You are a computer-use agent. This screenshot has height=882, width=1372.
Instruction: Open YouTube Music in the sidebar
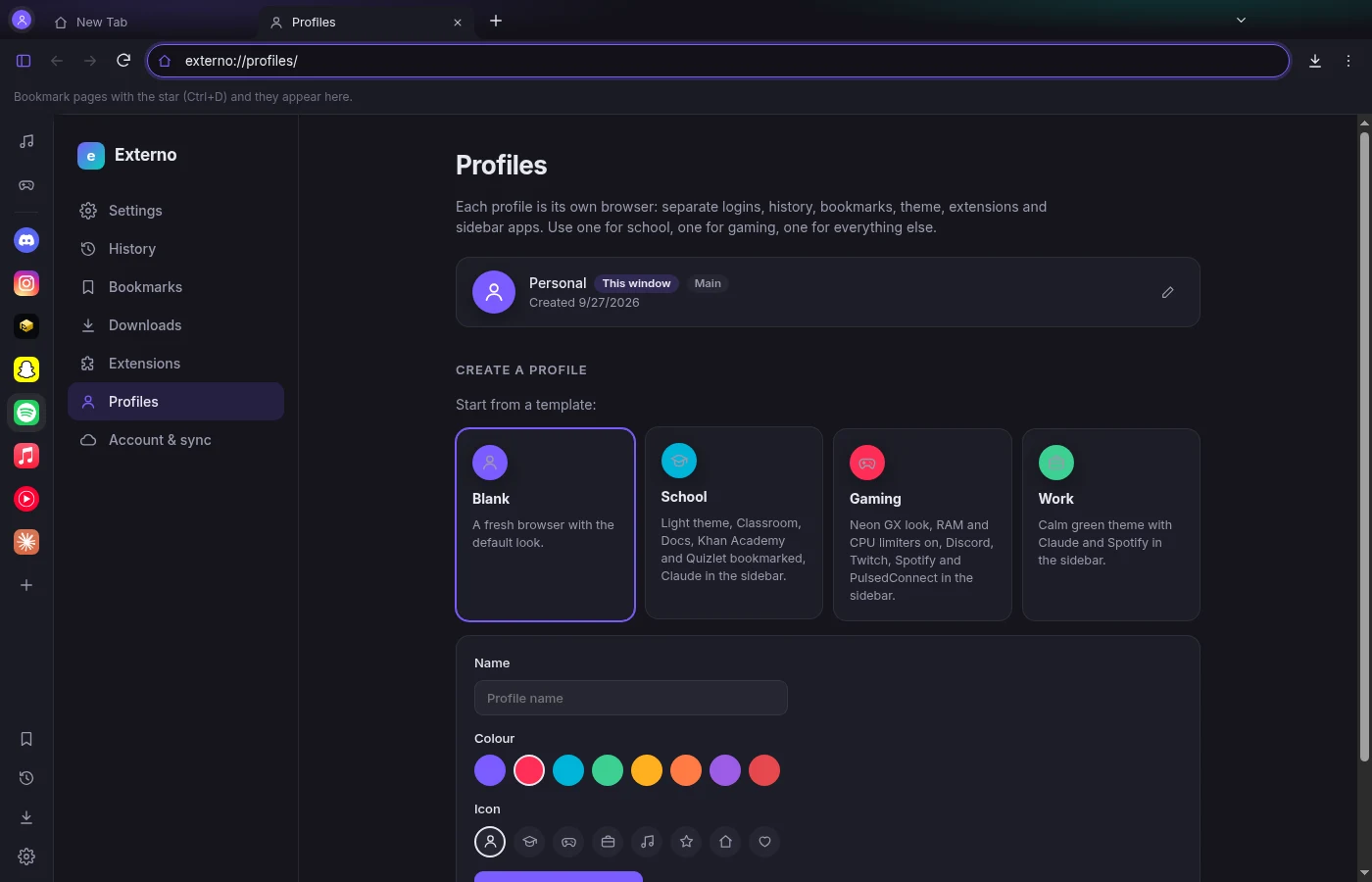[26, 499]
